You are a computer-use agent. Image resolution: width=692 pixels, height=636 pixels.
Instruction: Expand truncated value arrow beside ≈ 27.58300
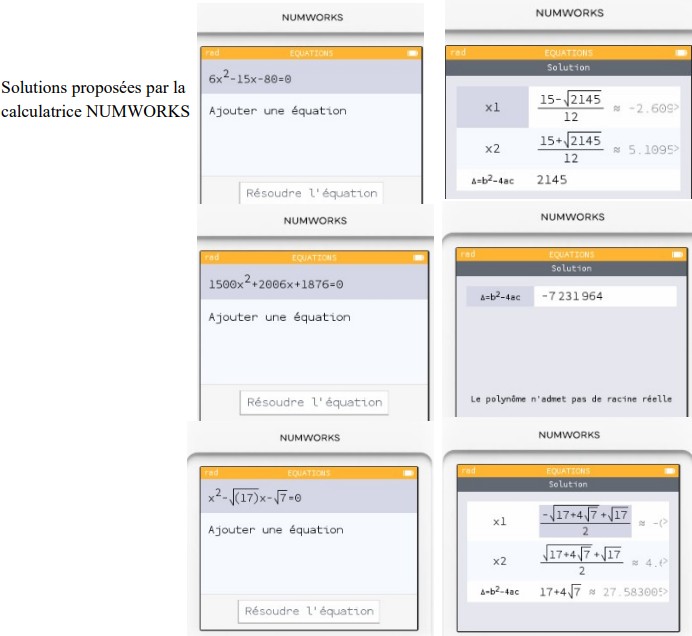click(x=664, y=592)
